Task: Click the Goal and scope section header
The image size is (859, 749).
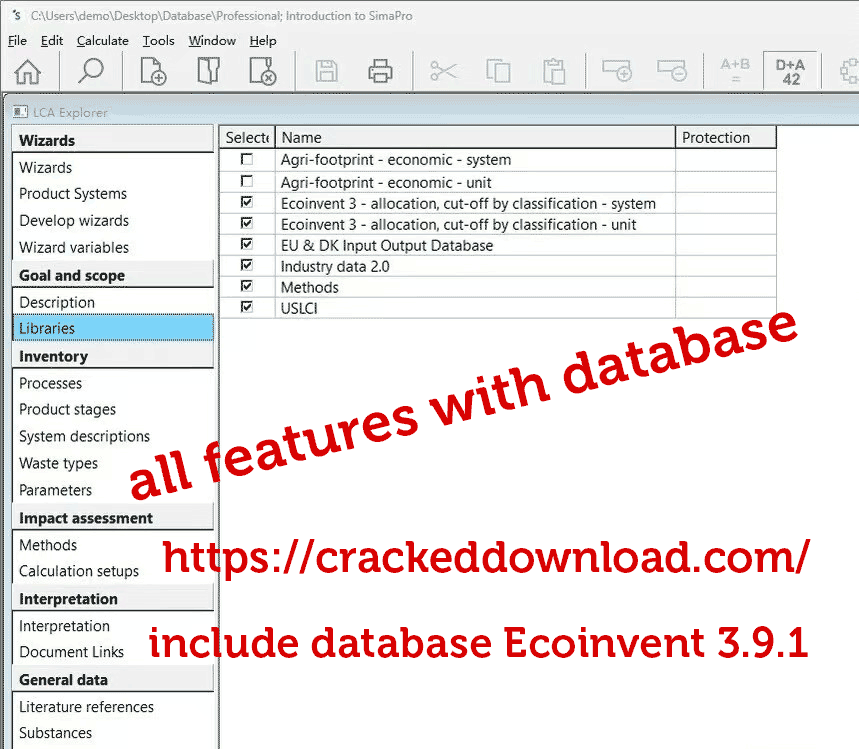Action: click(113, 275)
